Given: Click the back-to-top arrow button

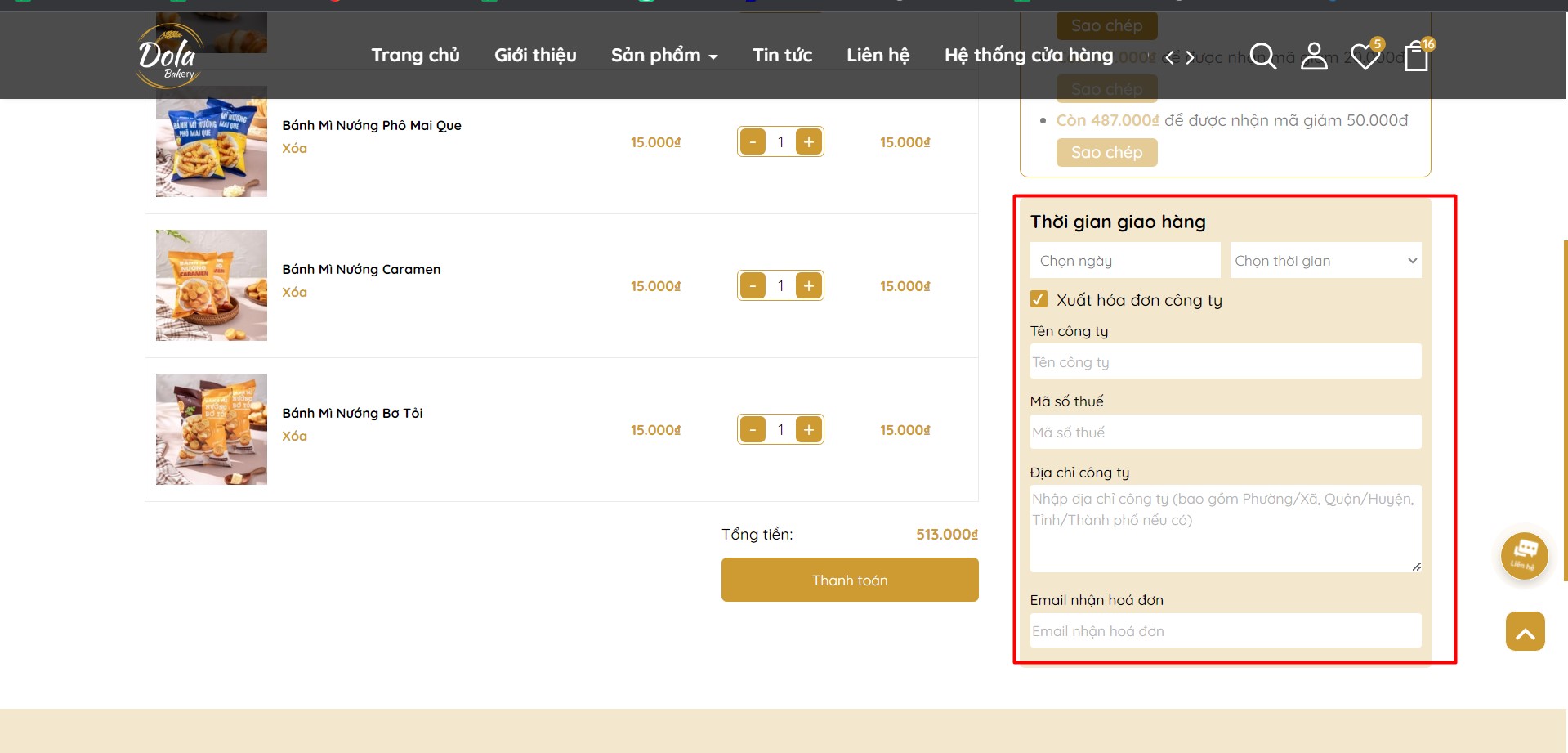Looking at the screenshot, I should click(1525, 631).
